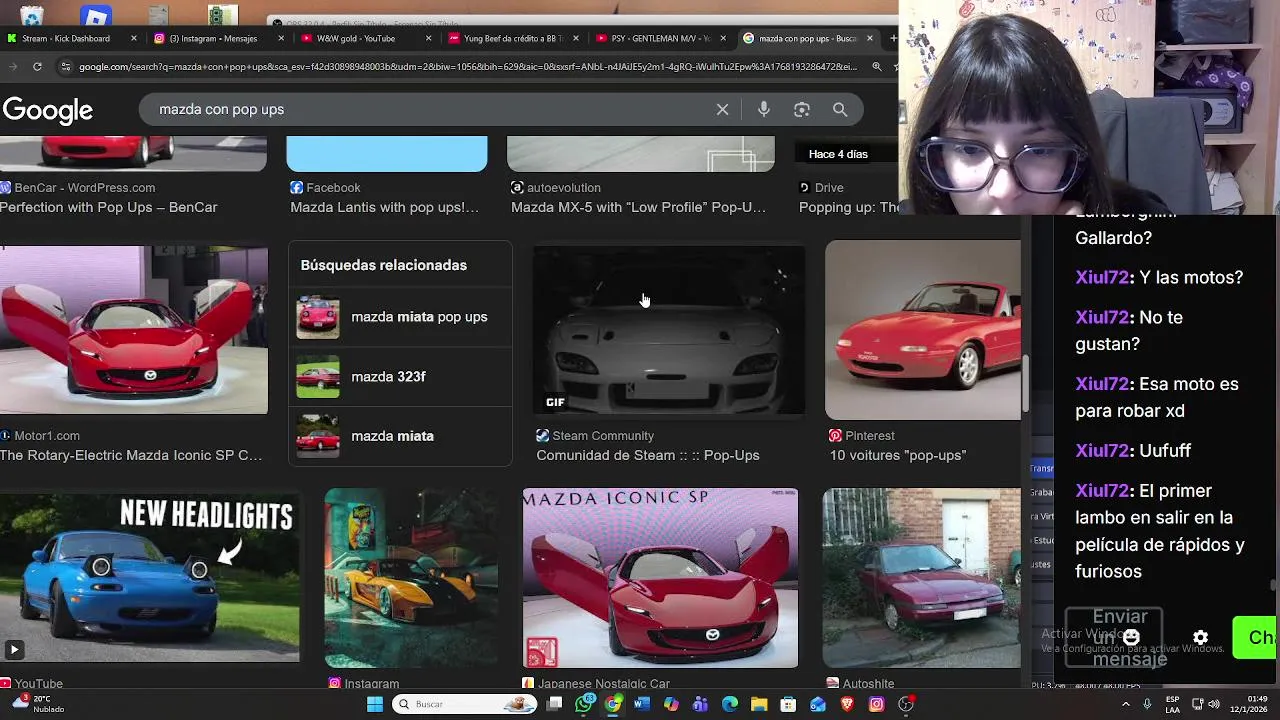Open Microsoft Edge from the taskbar
The image size is (1280, 720).
730,704
